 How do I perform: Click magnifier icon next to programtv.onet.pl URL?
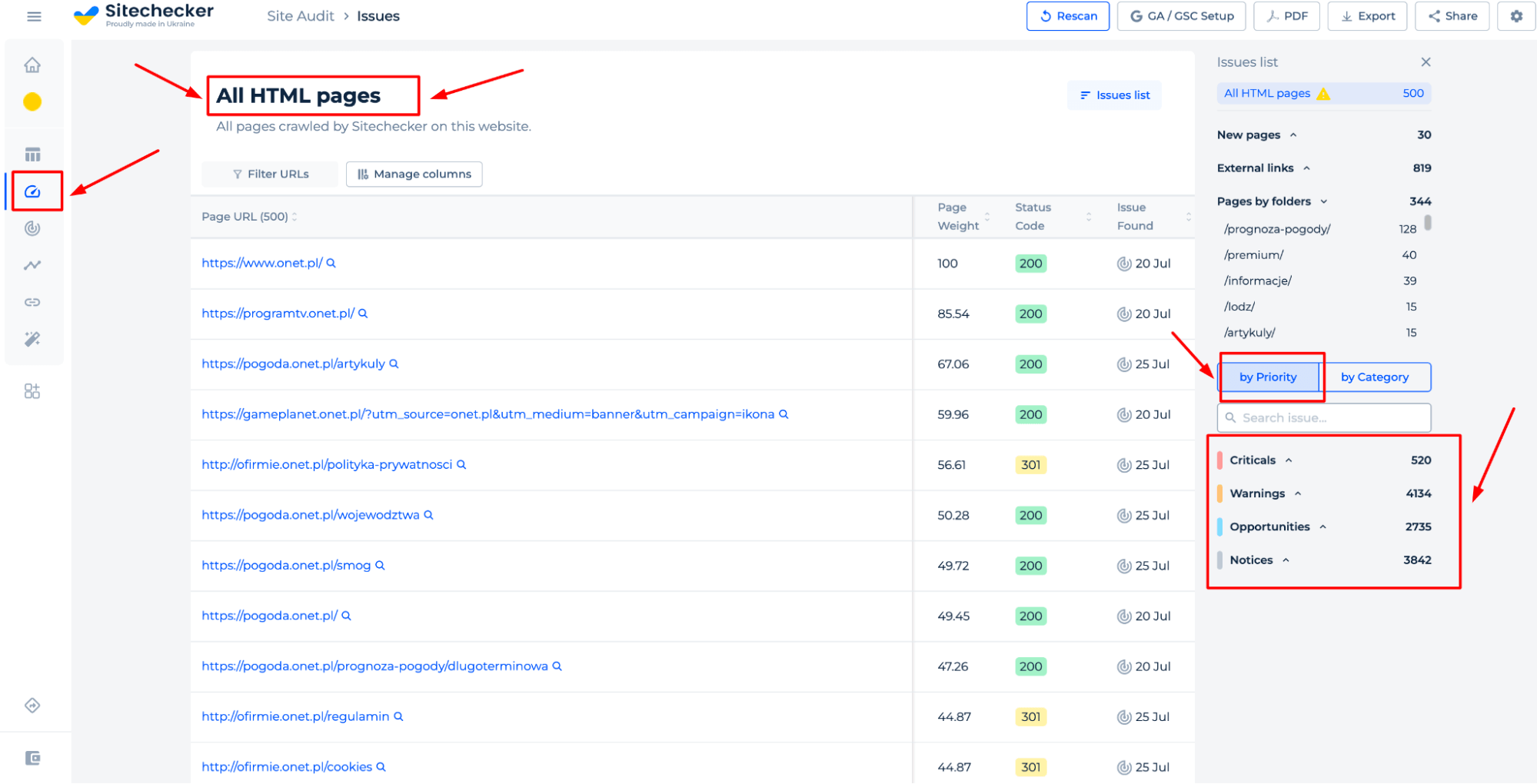coord(363,314)
